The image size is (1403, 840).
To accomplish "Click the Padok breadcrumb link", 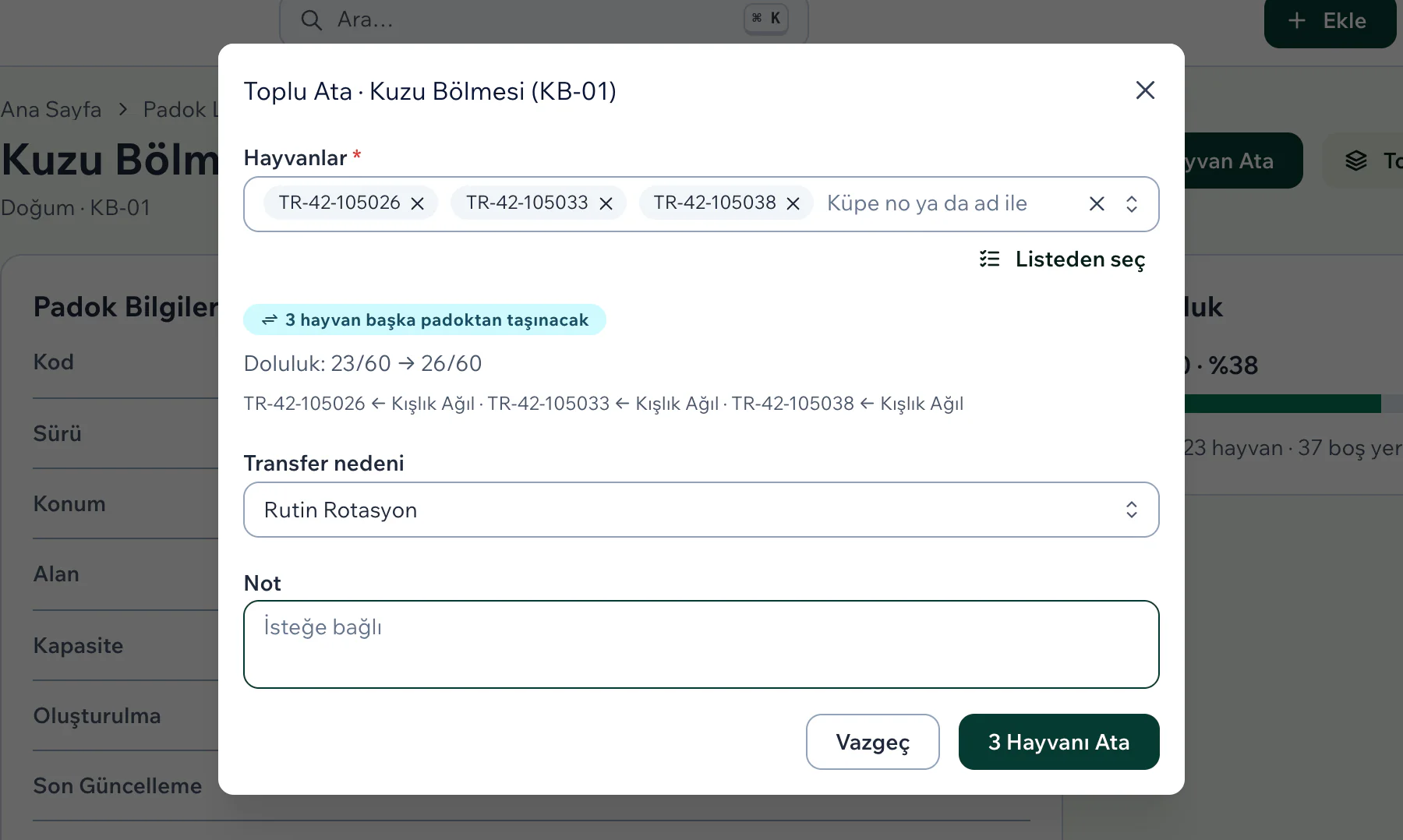I will (181, 109).
